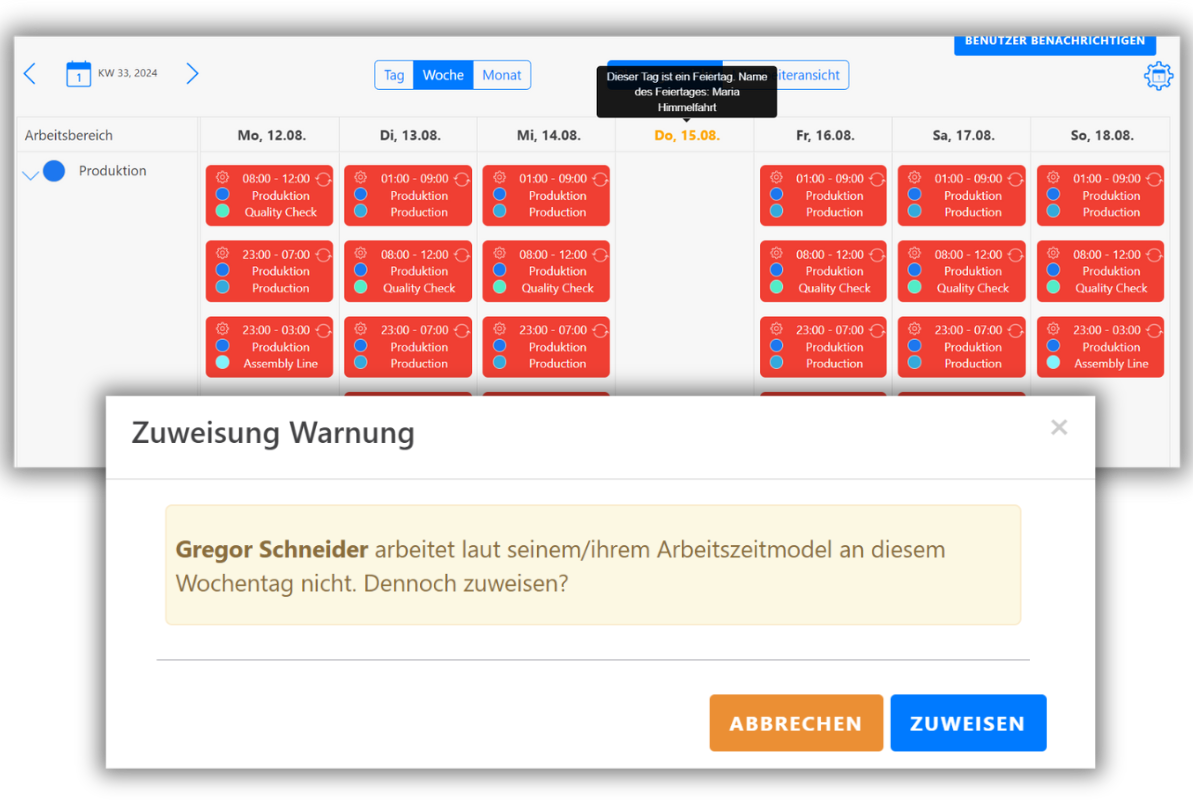Screen dimensions: 1193x805
Task: Cancel the warning with ABBRECHEN
Action: (796, 722)
